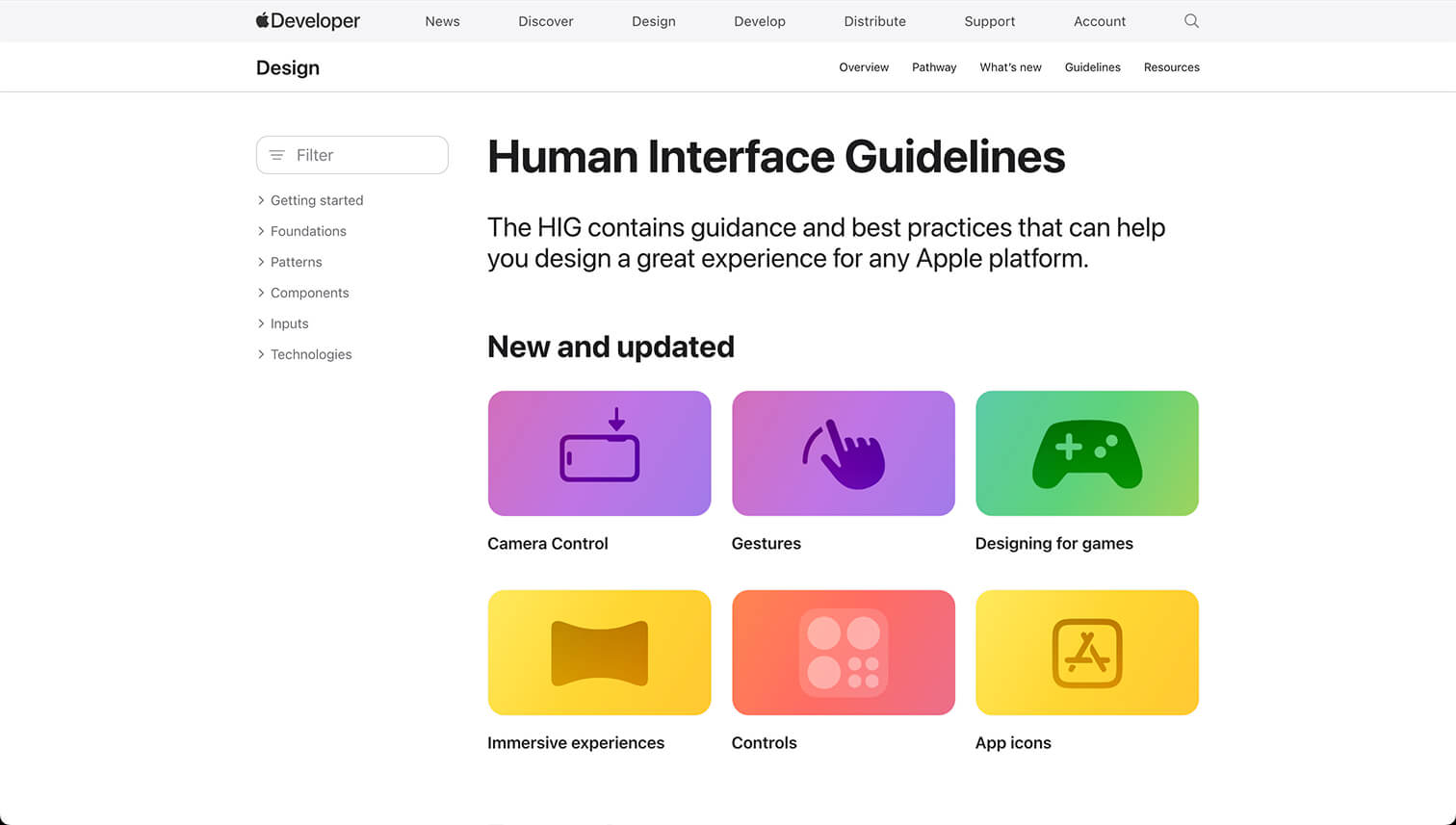Click the Gestures title link
This screenshot has width=1456, height=825.
coord(767,543)
